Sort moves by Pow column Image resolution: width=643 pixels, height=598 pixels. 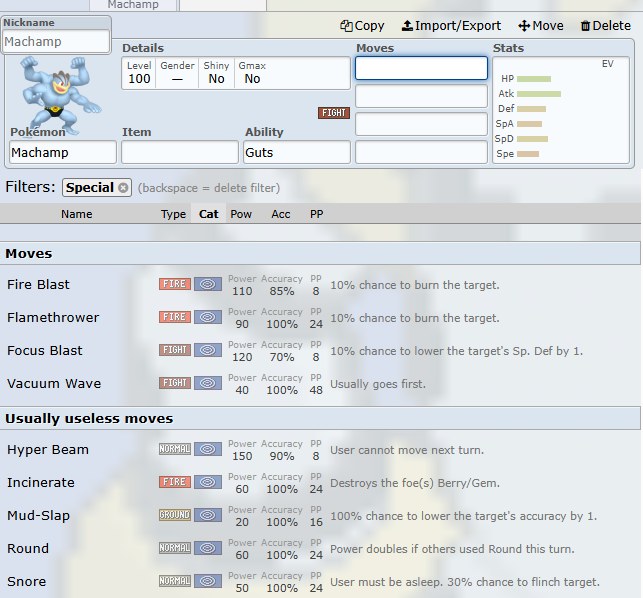pyautogui.click(x=241, y=214)
